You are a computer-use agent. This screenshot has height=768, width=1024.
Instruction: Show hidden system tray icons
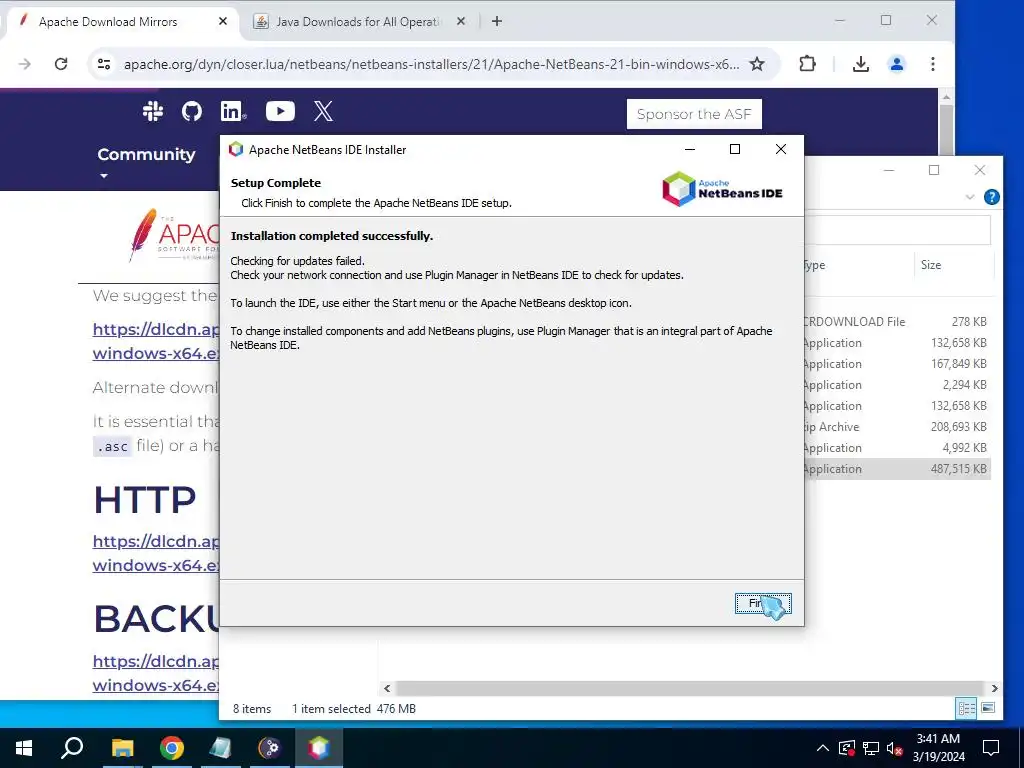pyautogui.click(x=823, y=748)
